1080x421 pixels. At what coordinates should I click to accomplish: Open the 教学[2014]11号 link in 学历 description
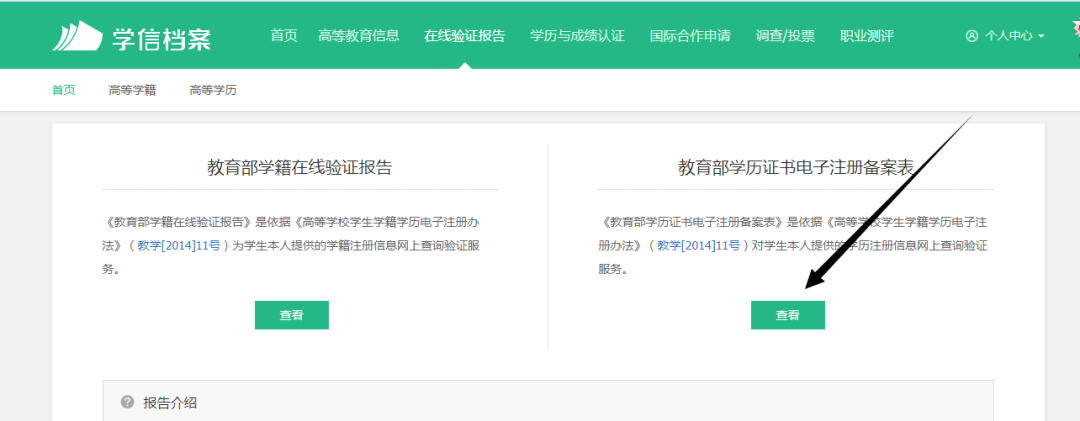(x=698, y=246)
